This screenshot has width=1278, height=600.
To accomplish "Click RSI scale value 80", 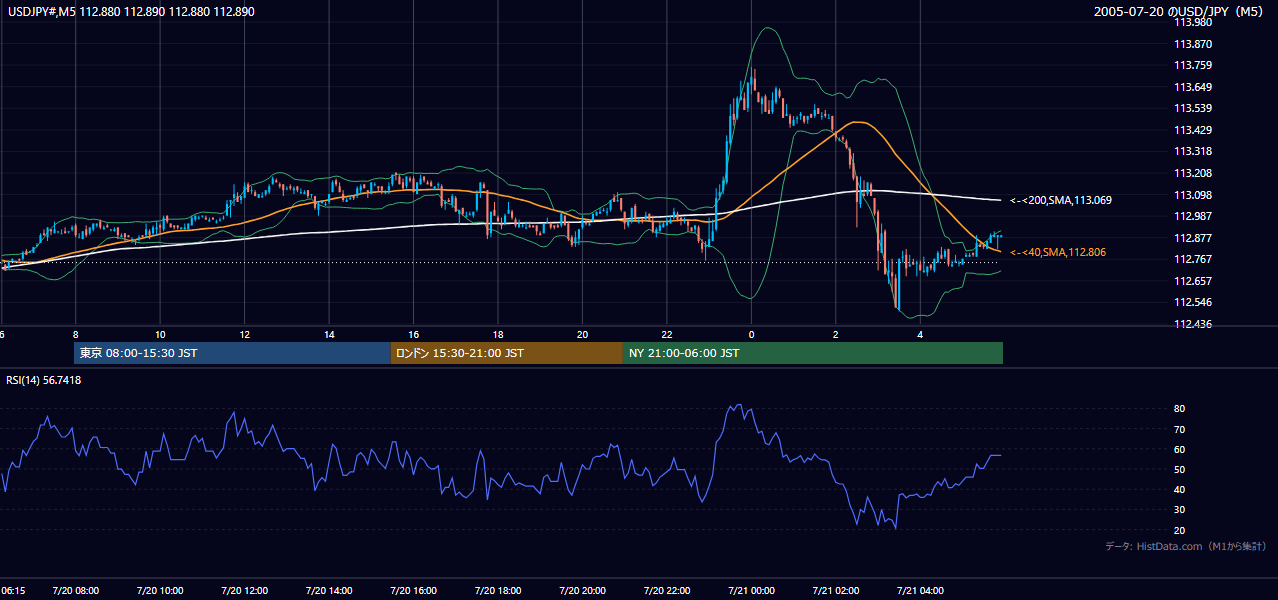I will [x=1180, y=409].
